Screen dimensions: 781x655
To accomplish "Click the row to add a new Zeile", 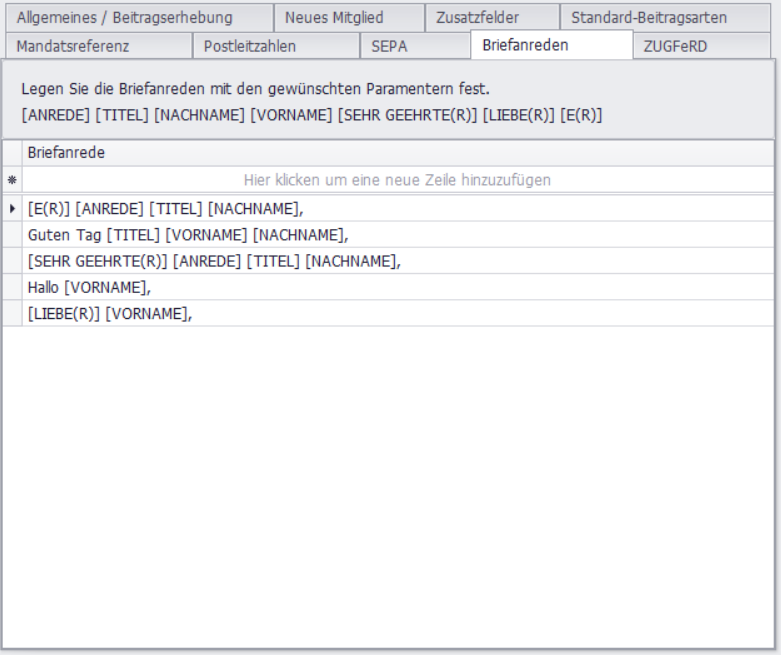I will (397, 180).
